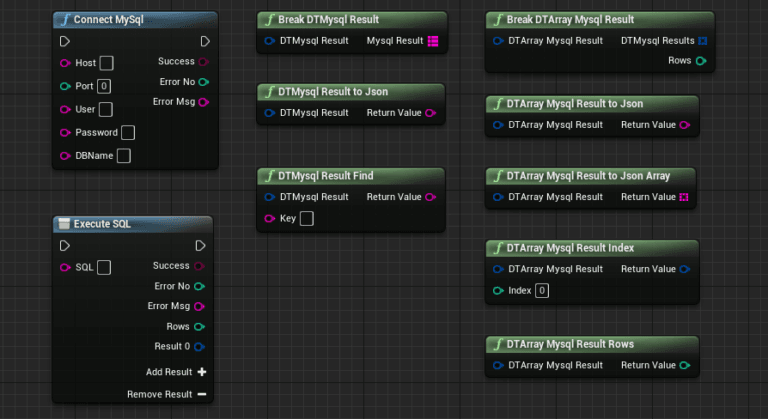The image size is (768, 419).
Task: Click the Connect MySql execution output pin
Action: (205, 41)
